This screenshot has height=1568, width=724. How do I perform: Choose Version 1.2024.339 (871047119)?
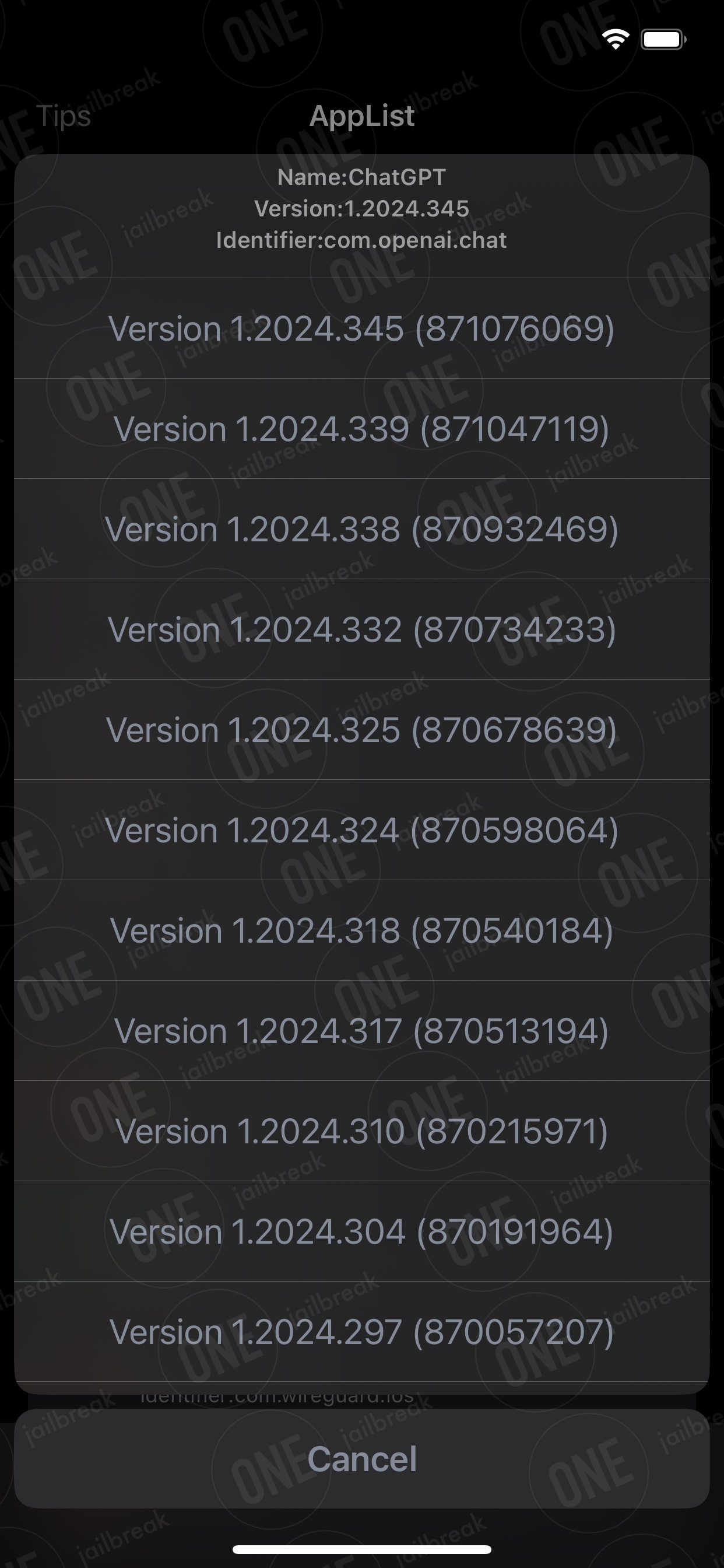(362, 429)
